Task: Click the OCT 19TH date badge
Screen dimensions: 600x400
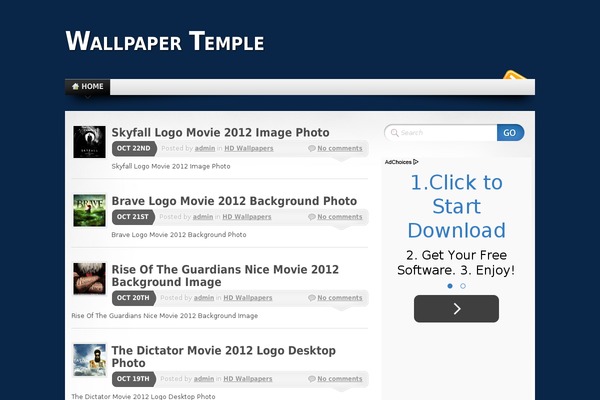Action: pos(133,379)
